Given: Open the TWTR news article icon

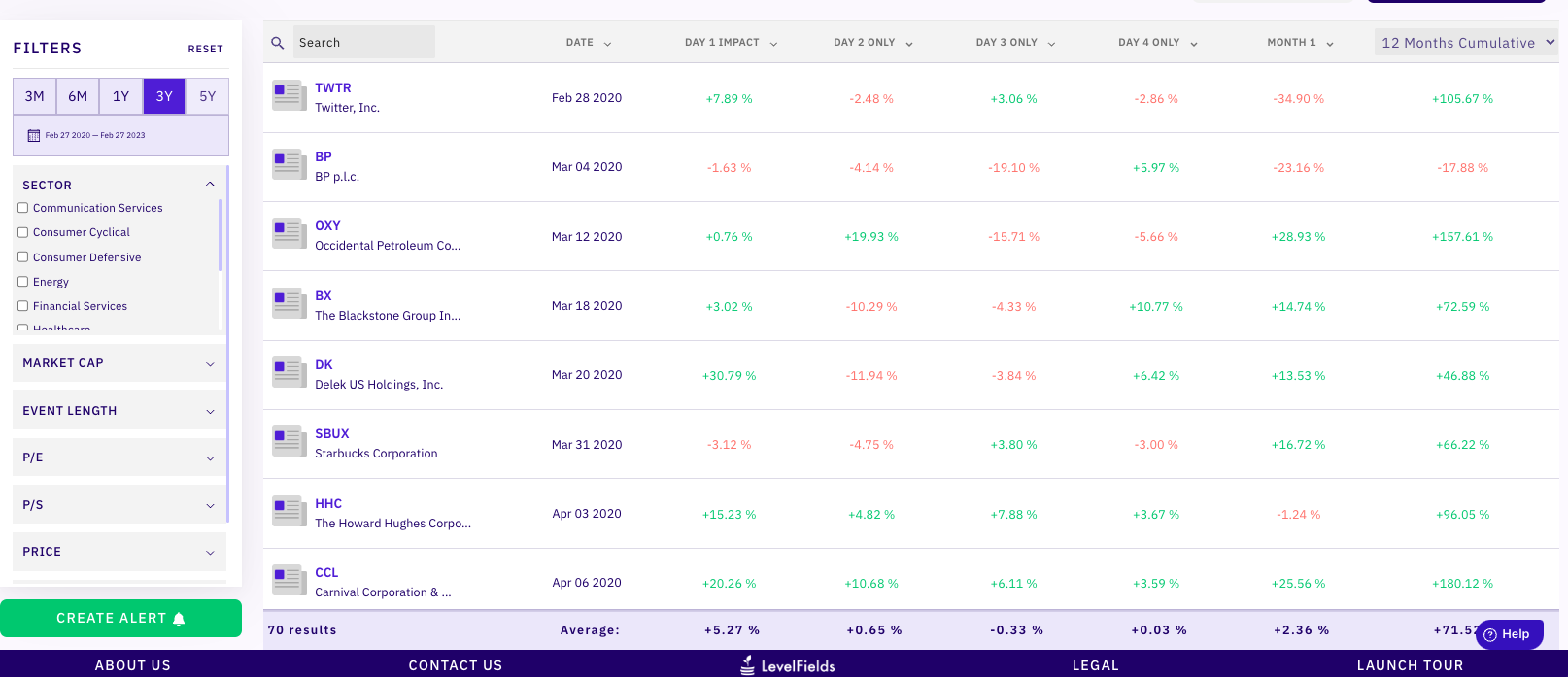Looking at the screenshot, I should (289, 95).
